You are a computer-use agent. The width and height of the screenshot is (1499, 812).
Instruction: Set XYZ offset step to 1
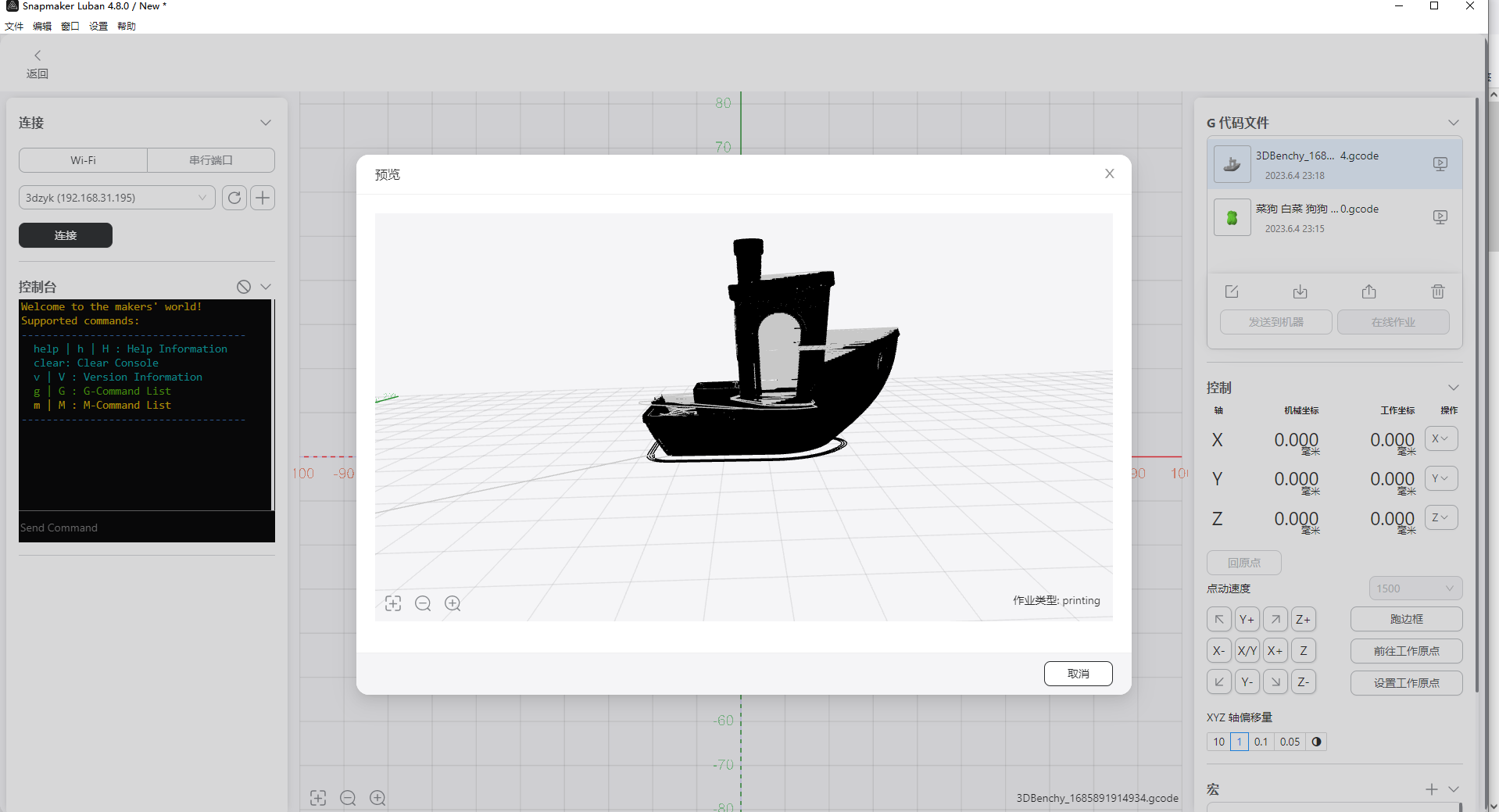tap(1240, 742)
